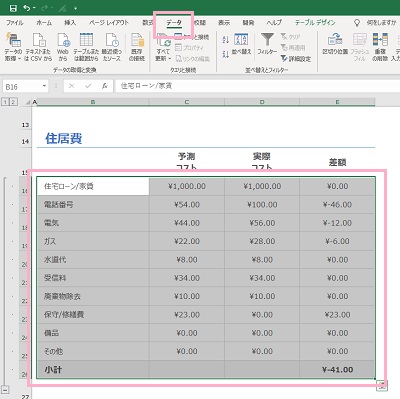The image size is (400, 399).
Task: Select column B header
Action: coord(93,102)
